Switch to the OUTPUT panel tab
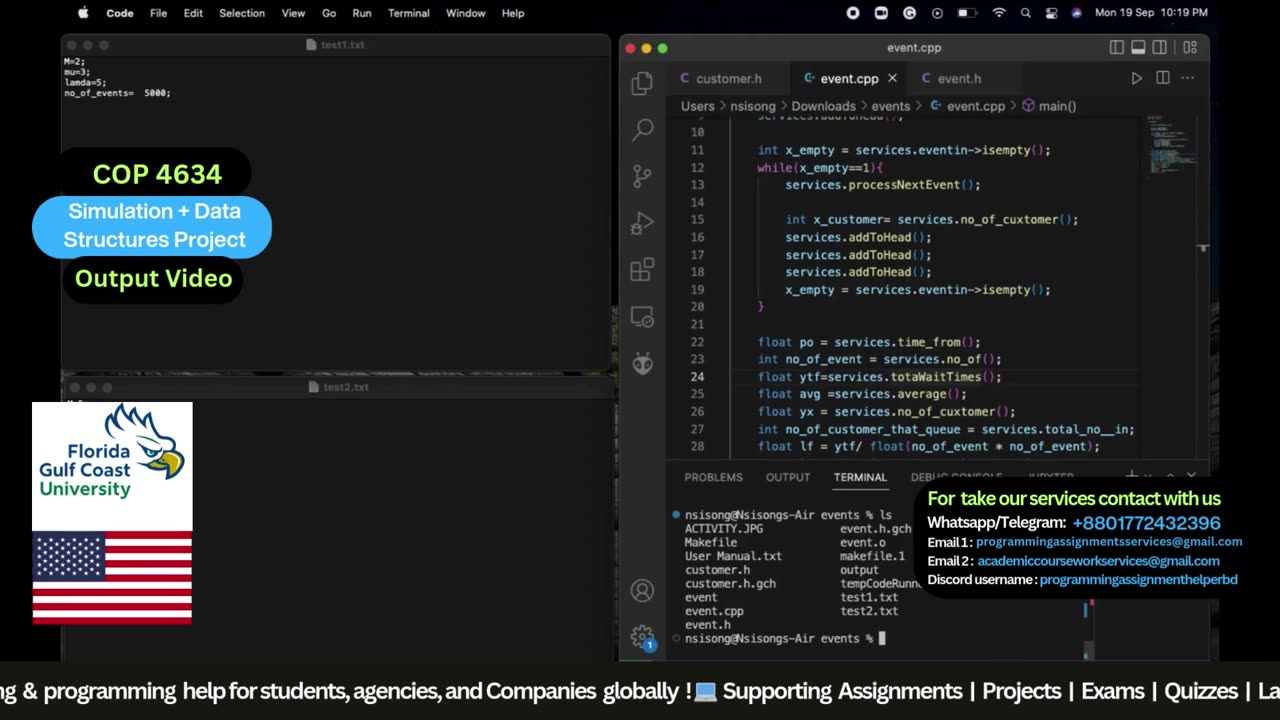Viewport: 1280px width, 720px height. [788, 478]
